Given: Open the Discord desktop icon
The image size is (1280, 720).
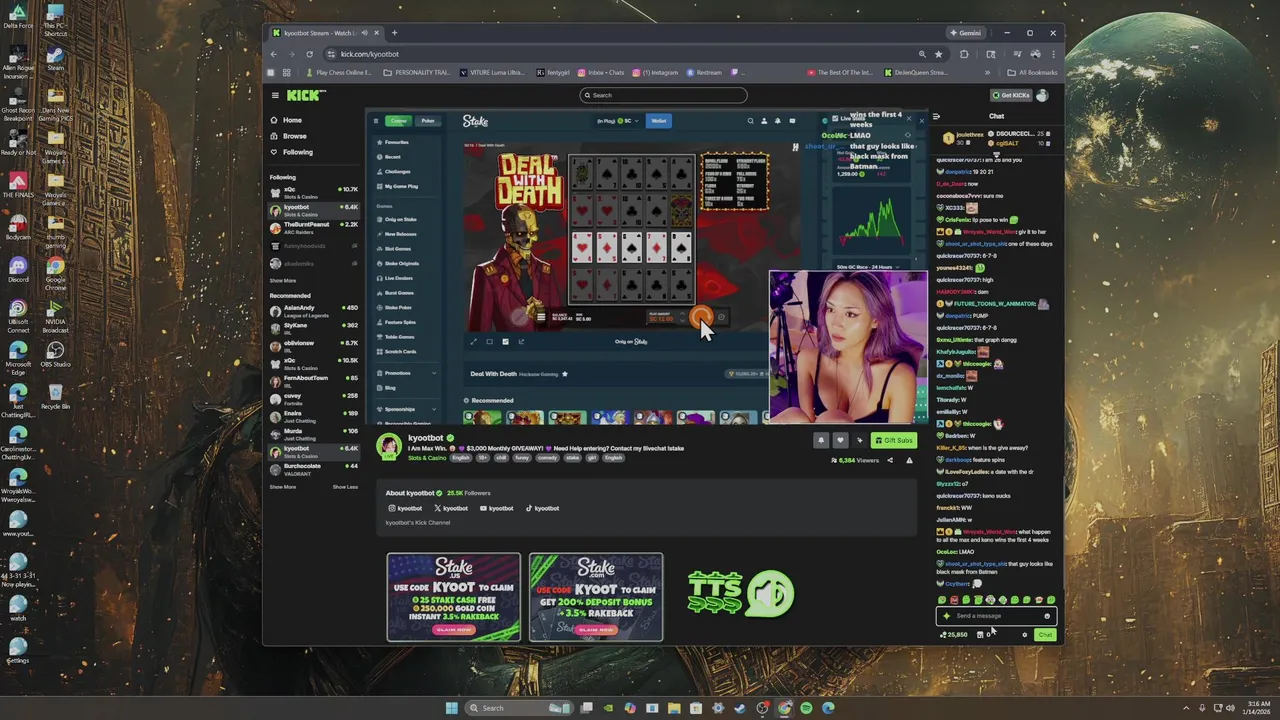Looking at the screenshot, I should (x=18, y=269).
